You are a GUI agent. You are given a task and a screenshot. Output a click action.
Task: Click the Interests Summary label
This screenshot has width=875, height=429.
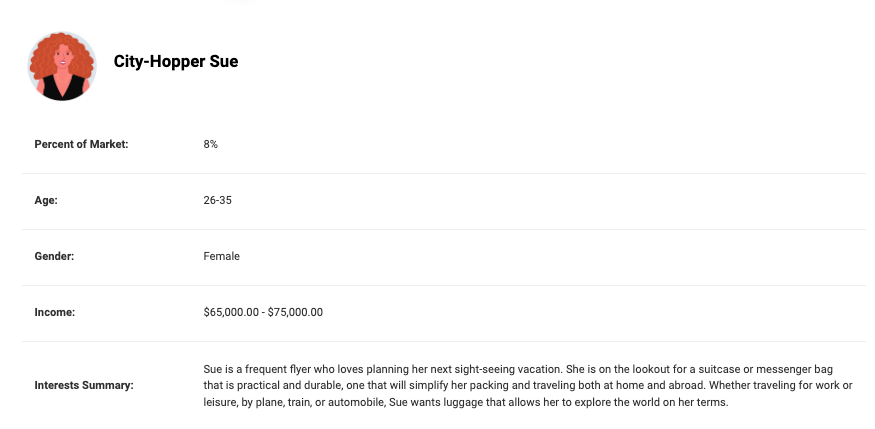(x=84, y=385)
